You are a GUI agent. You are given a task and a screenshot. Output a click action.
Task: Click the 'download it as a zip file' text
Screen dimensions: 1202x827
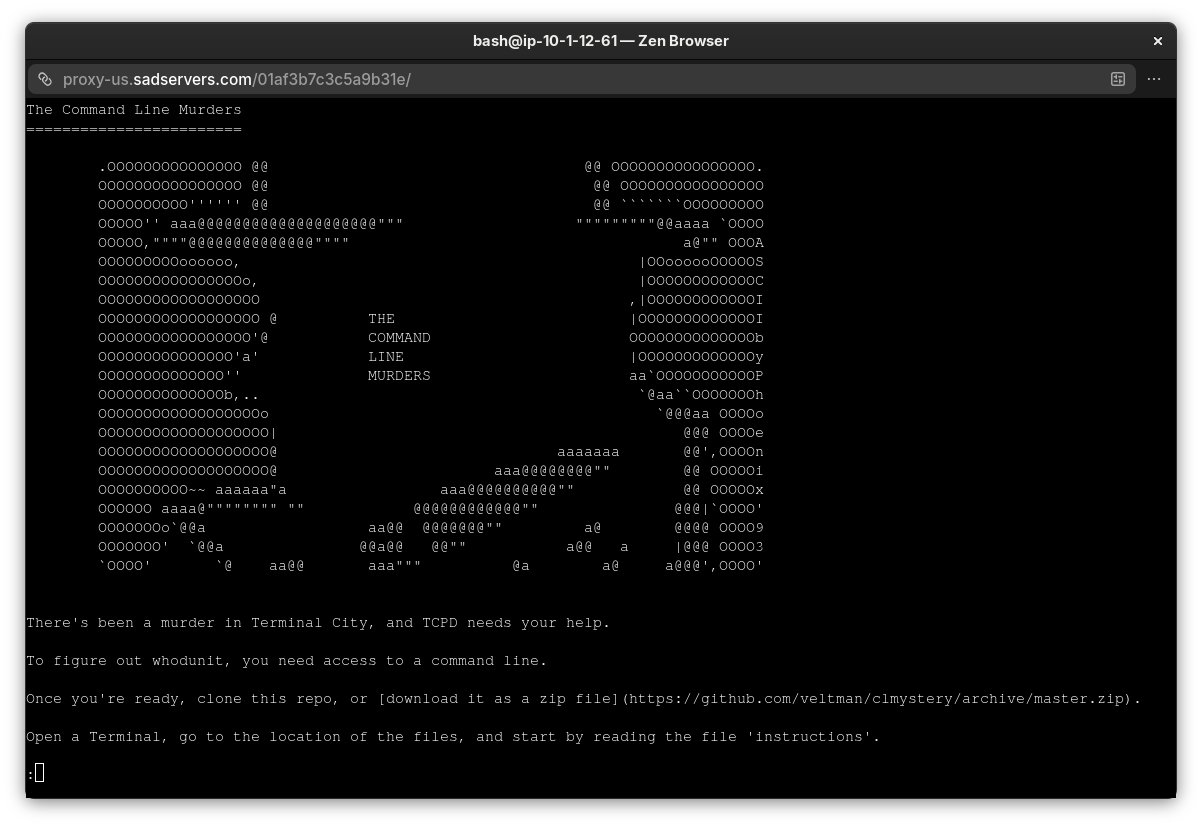pos(501,699)
